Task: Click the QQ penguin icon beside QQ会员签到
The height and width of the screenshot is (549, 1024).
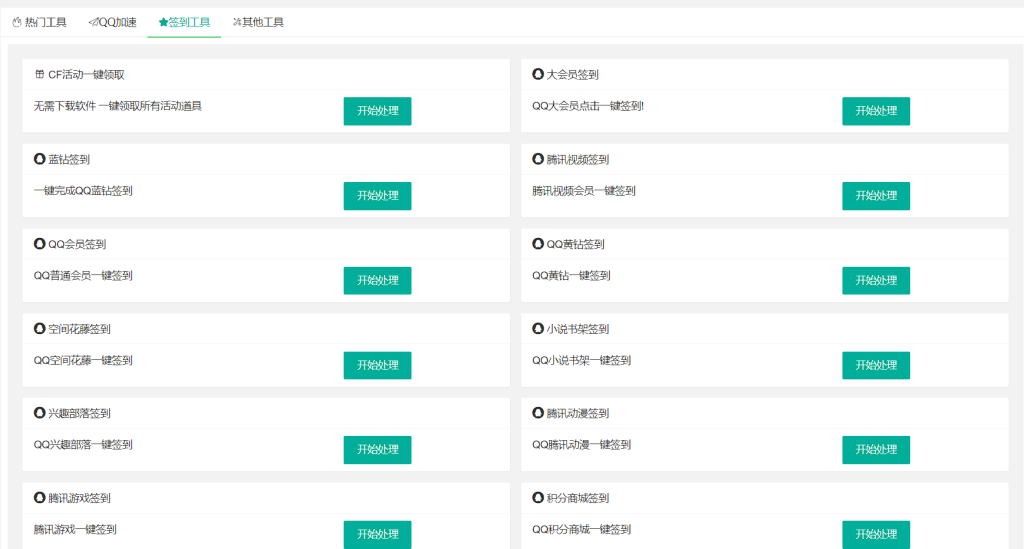Action: pyautogui.click(x=39, y=243)
